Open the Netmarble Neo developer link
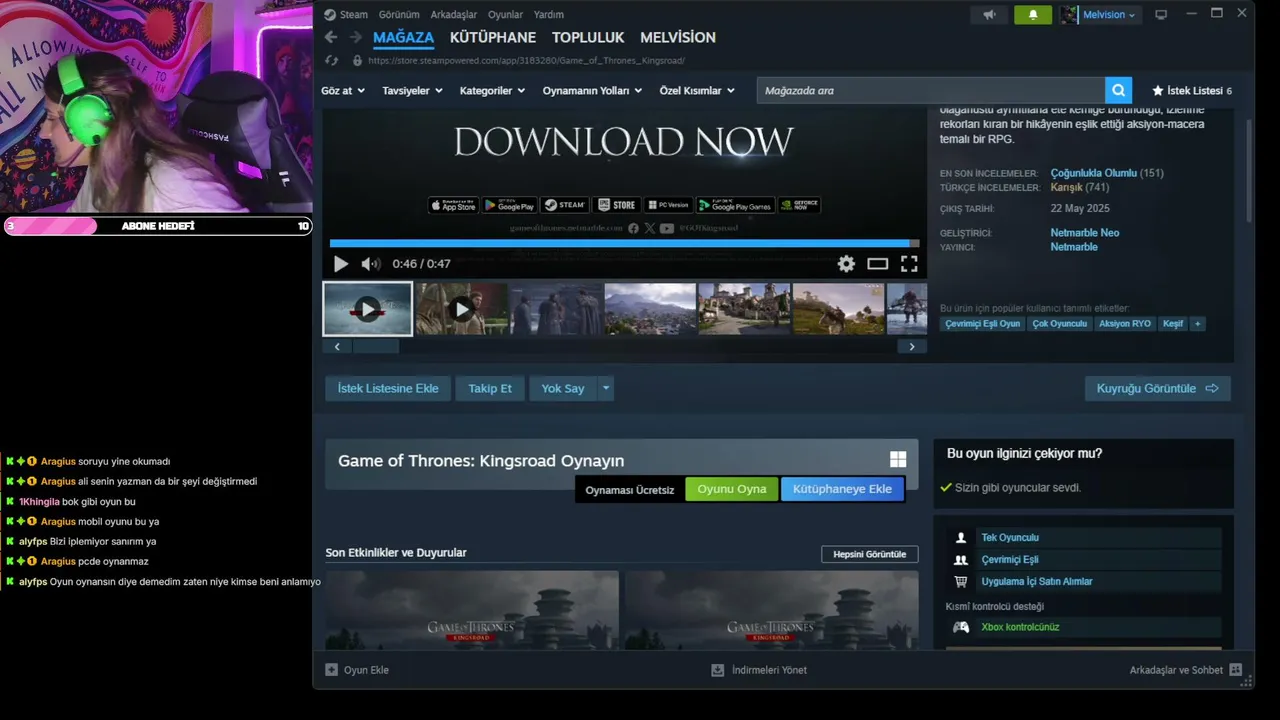The height and width of the screenshot is (720, 1280). coord(1085,233)
